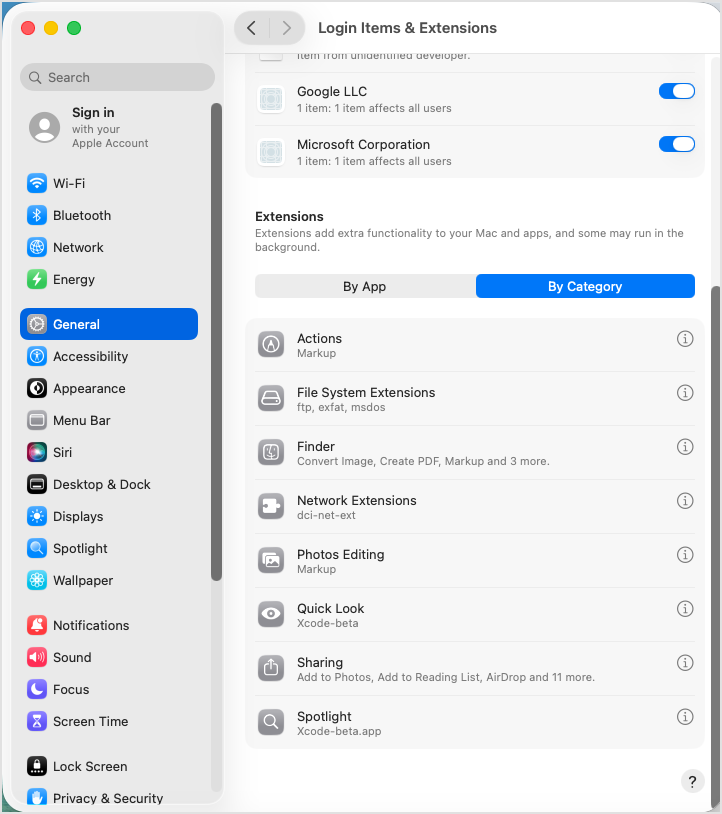Open Lock Screen settings

click(x=89, y=767)
